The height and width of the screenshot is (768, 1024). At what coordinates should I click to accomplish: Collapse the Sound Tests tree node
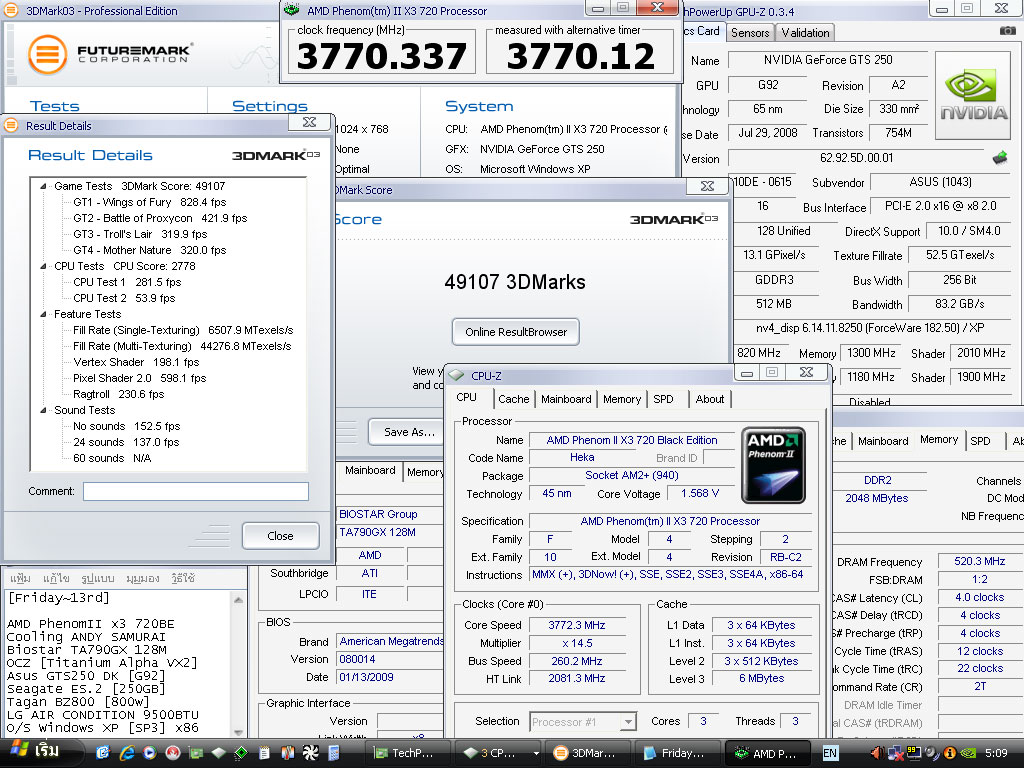pos(44,410)
